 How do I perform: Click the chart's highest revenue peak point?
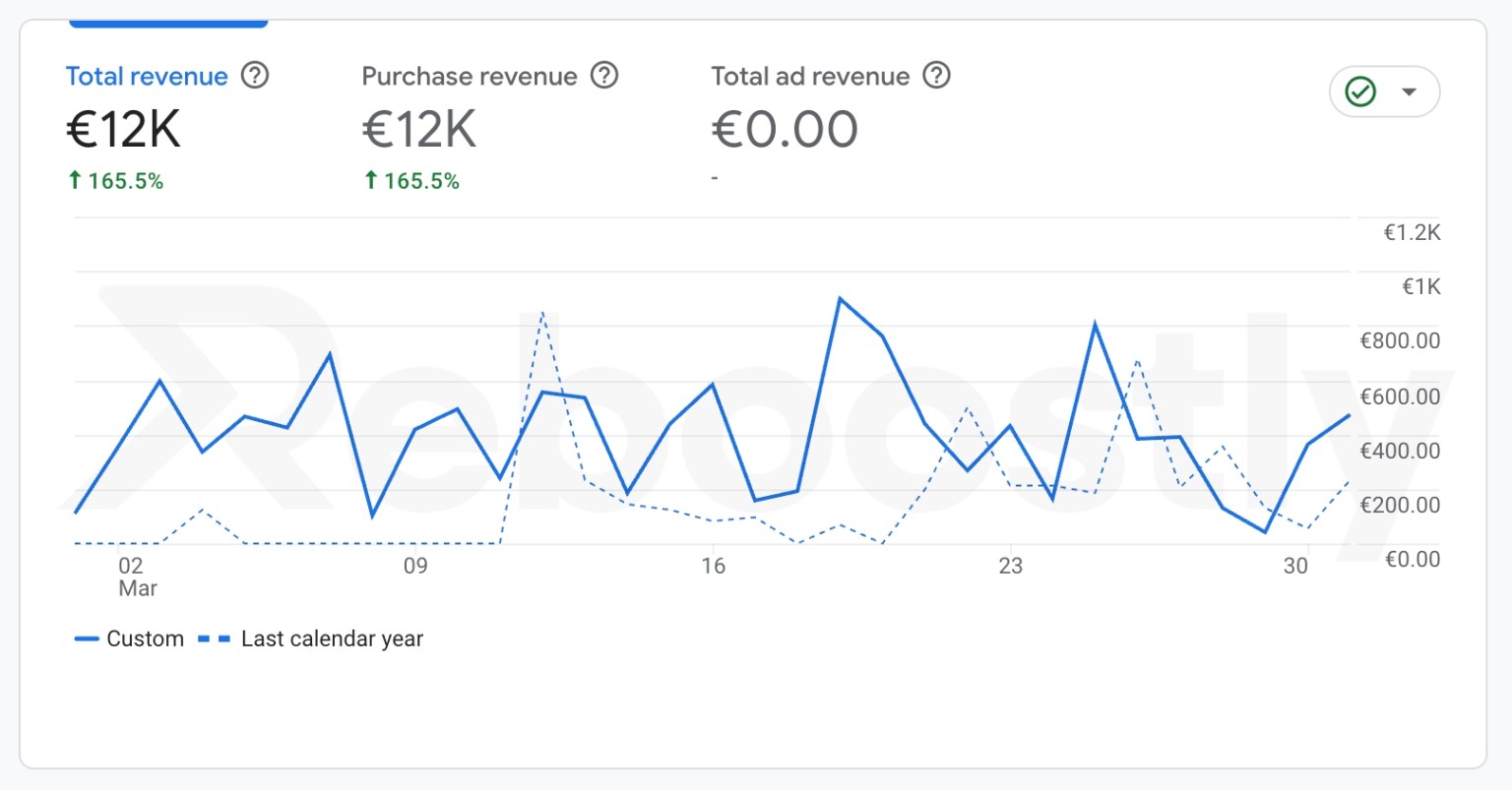pos(840,296)
